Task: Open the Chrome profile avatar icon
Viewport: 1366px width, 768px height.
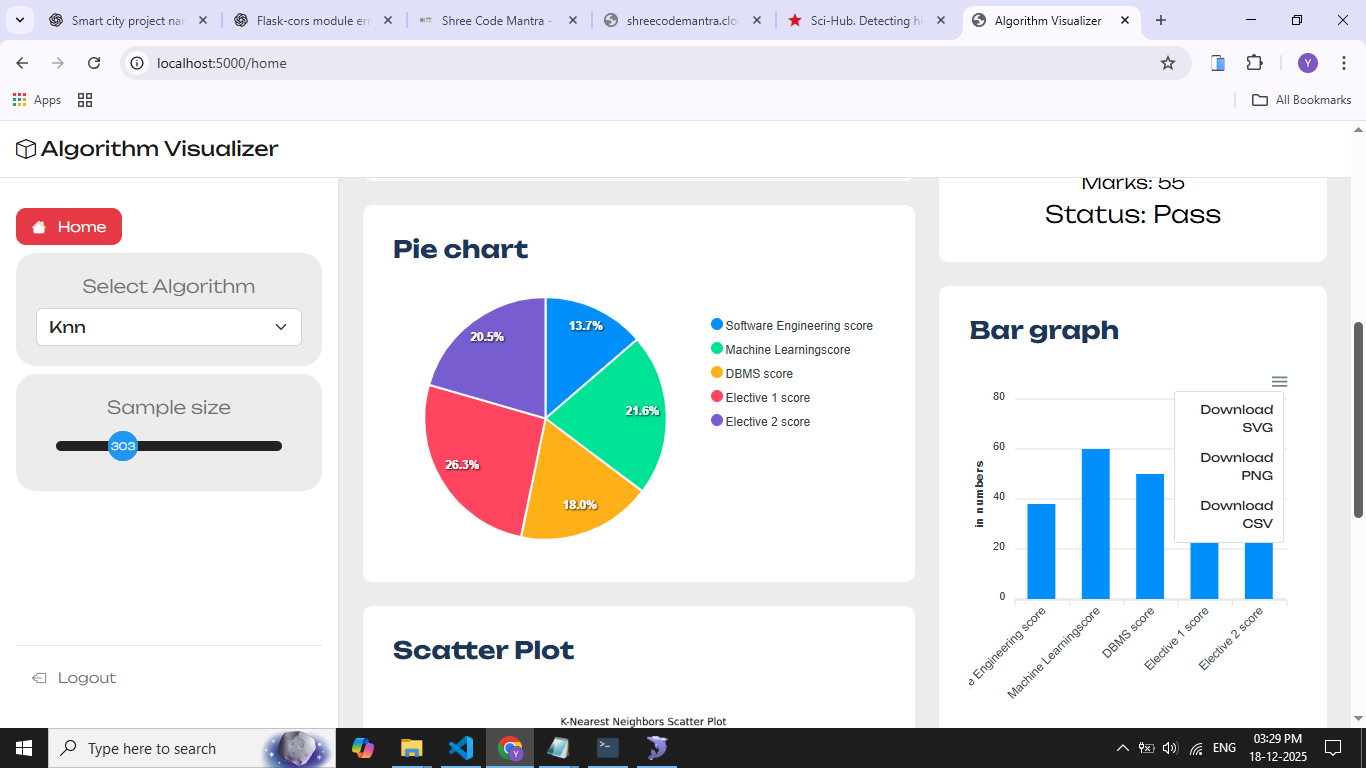Action: (x=1307, y=63)
